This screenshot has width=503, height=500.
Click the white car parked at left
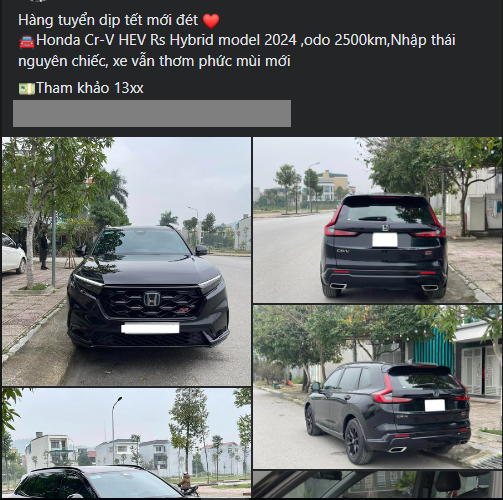point(14,253)
